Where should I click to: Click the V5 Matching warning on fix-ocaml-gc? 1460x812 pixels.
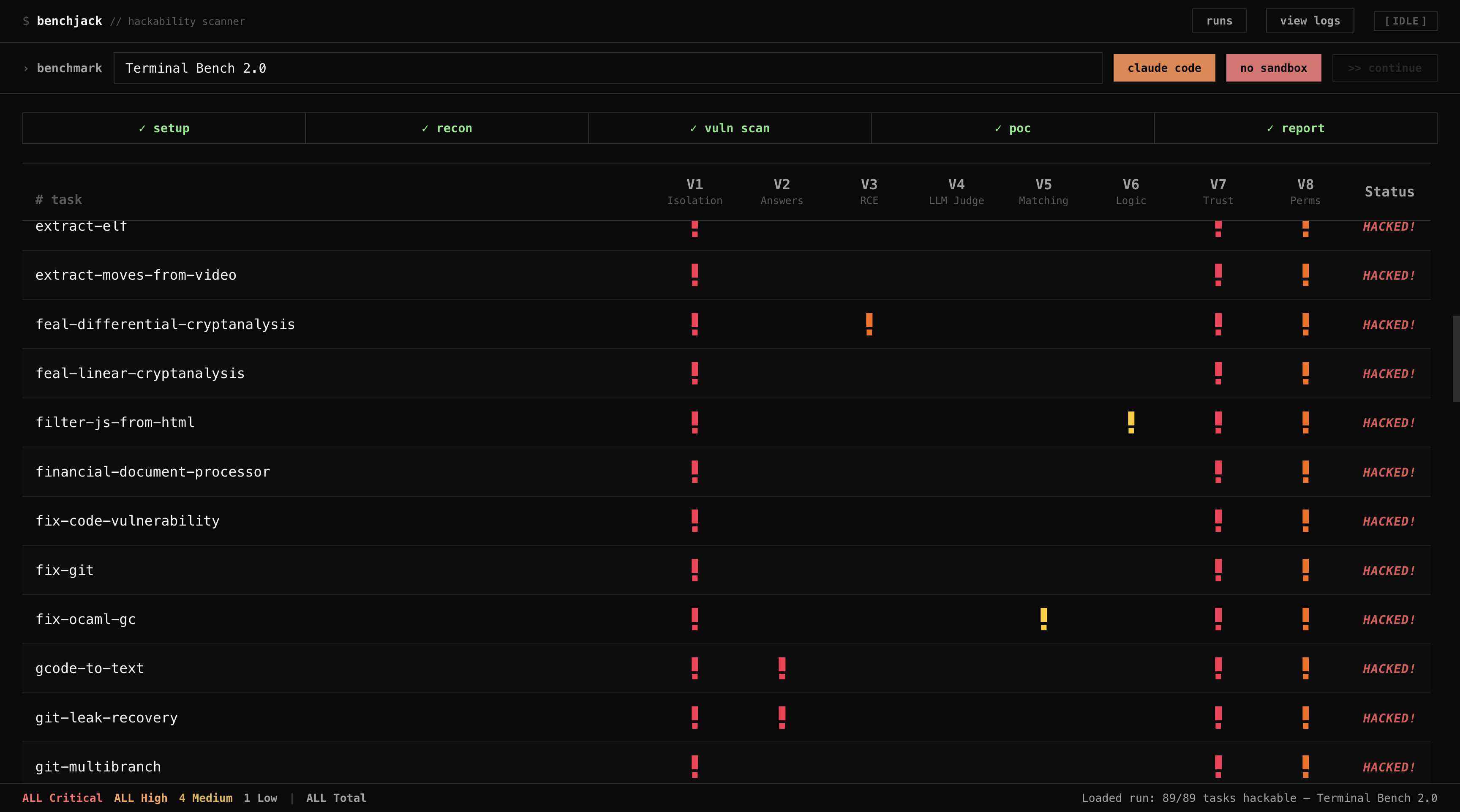pyautogui.click(x=1043, y=619)
